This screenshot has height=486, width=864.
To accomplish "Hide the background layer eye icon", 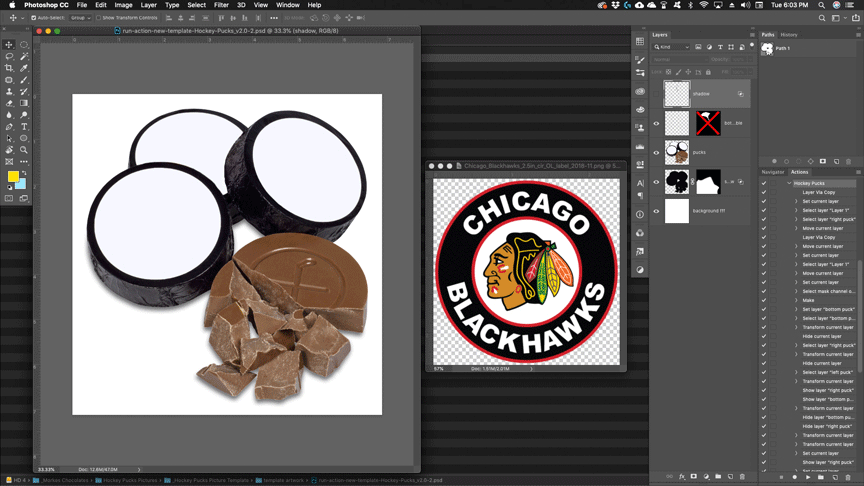I will point(656,211).
